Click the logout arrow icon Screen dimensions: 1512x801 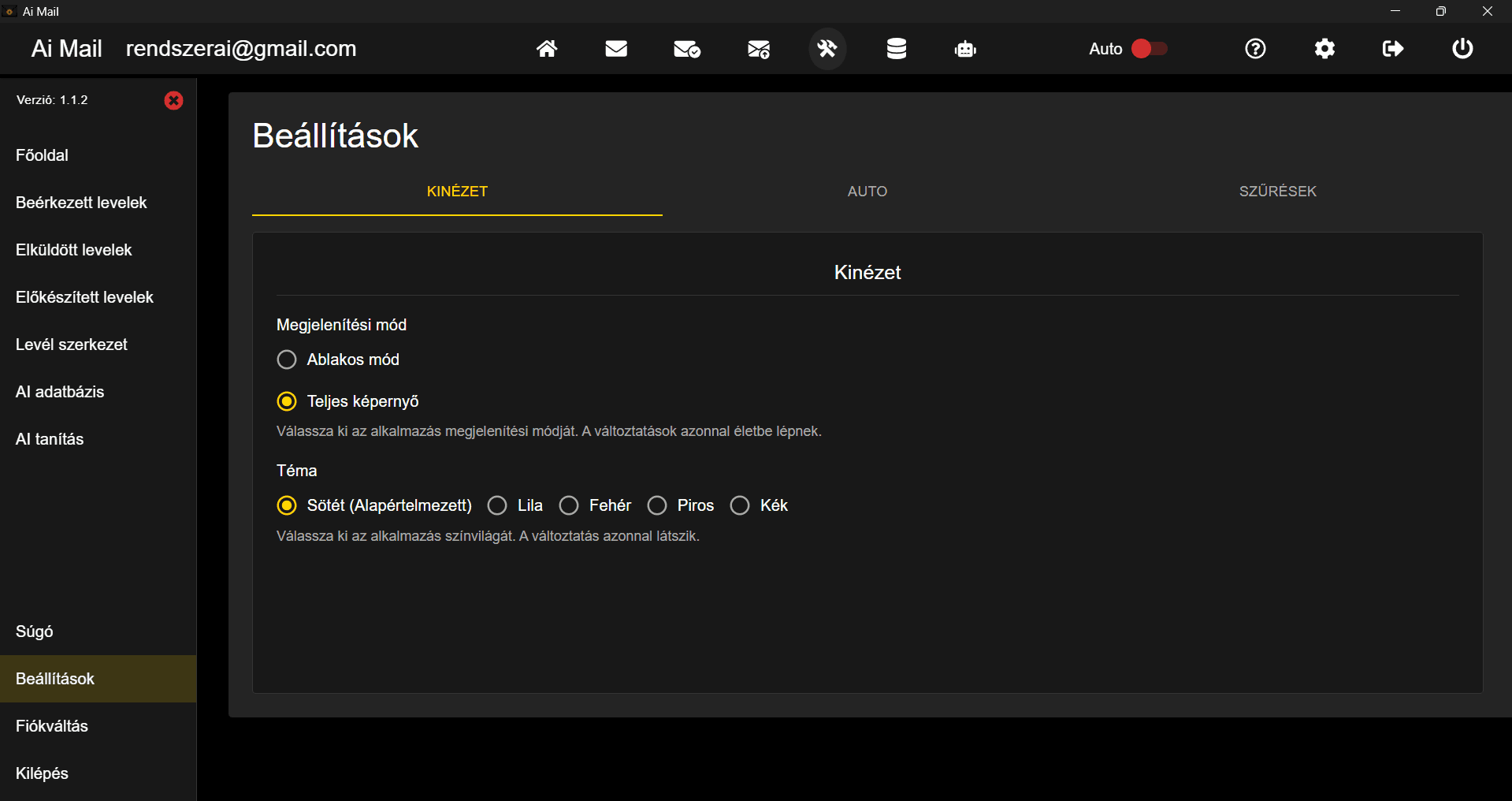[x=1392, y=49]
